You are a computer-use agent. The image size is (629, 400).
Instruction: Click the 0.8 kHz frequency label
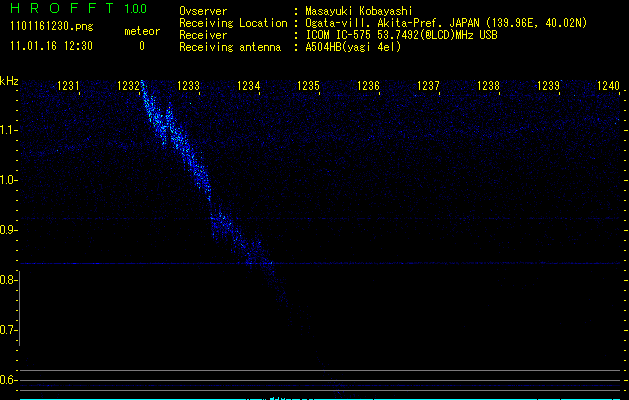pos(8,280)
